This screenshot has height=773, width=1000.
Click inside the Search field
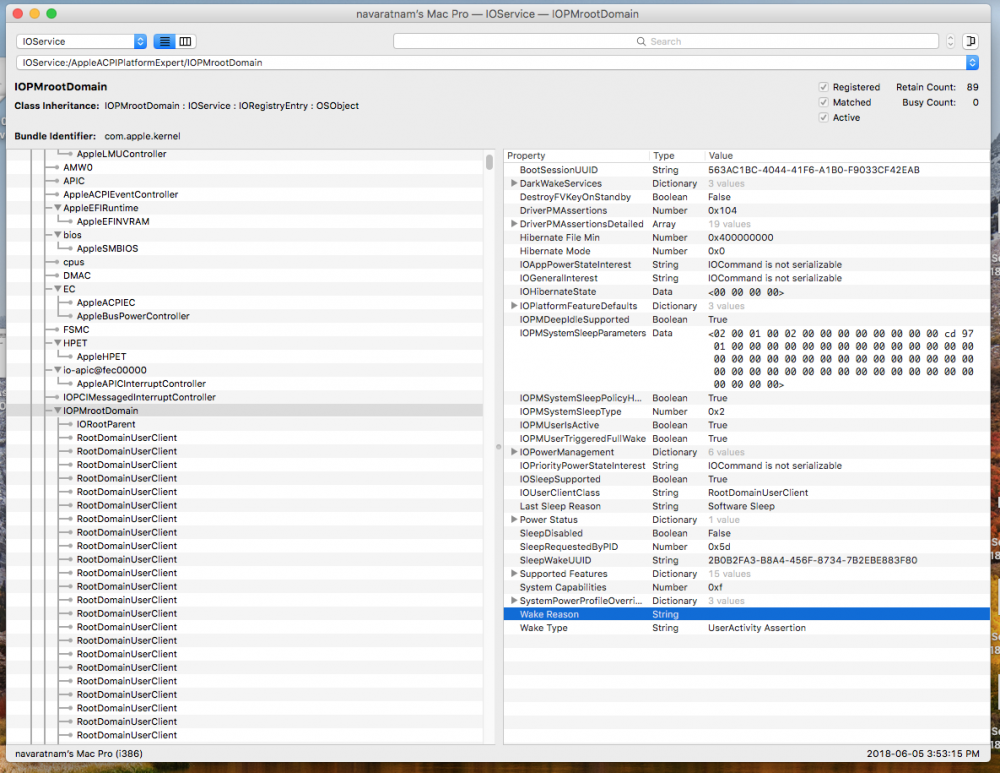click(666, 41)
